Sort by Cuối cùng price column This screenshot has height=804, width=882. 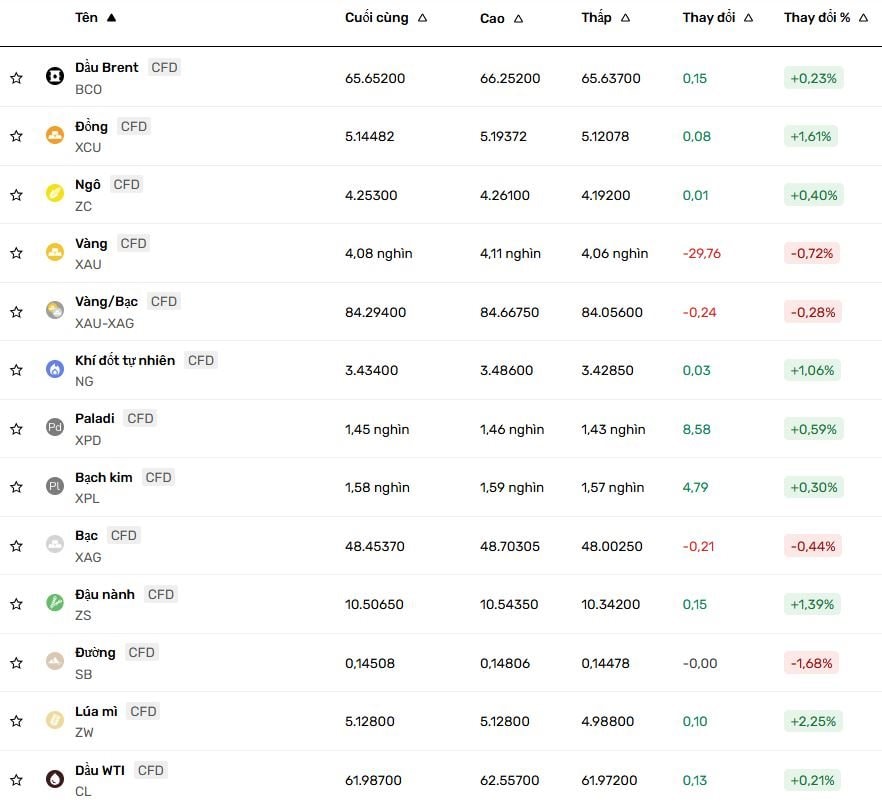385,17
